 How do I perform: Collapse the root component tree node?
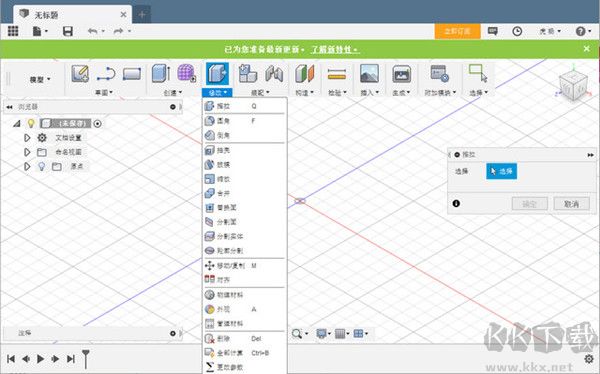click(16, 124)
